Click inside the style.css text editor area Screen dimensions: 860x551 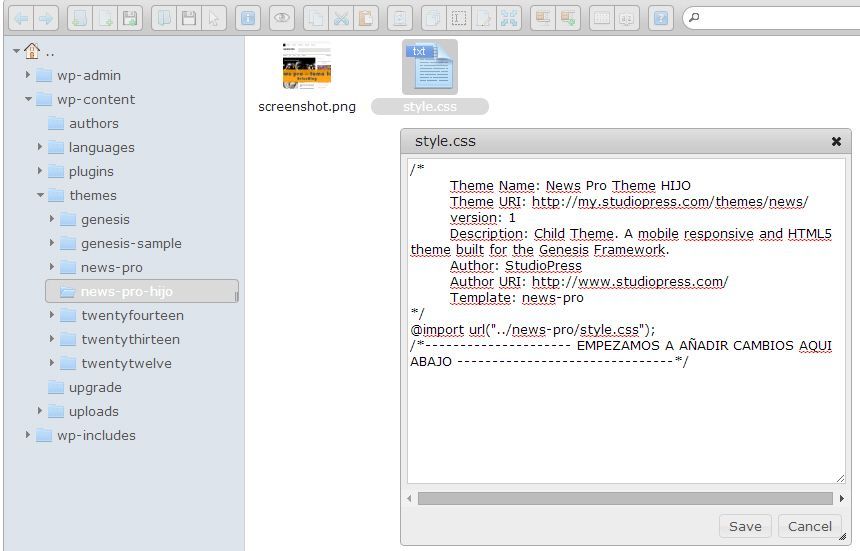click(x=626, y=321)
